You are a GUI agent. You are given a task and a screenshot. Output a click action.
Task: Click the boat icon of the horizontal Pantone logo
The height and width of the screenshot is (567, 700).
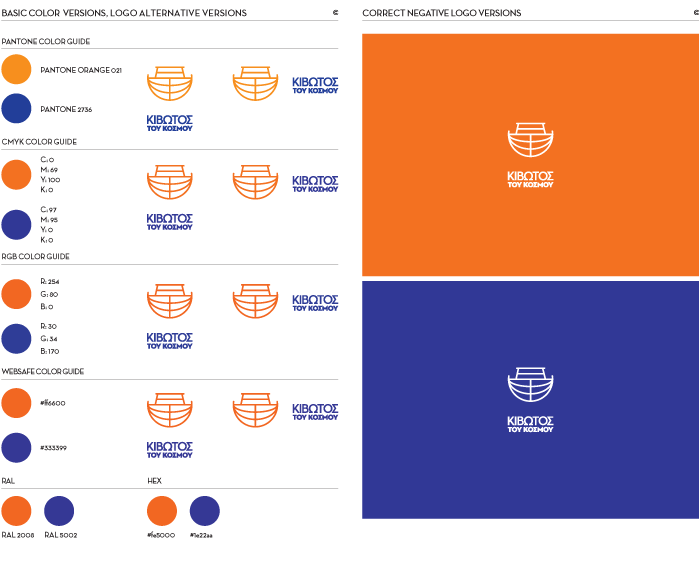pyautogui.click(x=255, y=83)
